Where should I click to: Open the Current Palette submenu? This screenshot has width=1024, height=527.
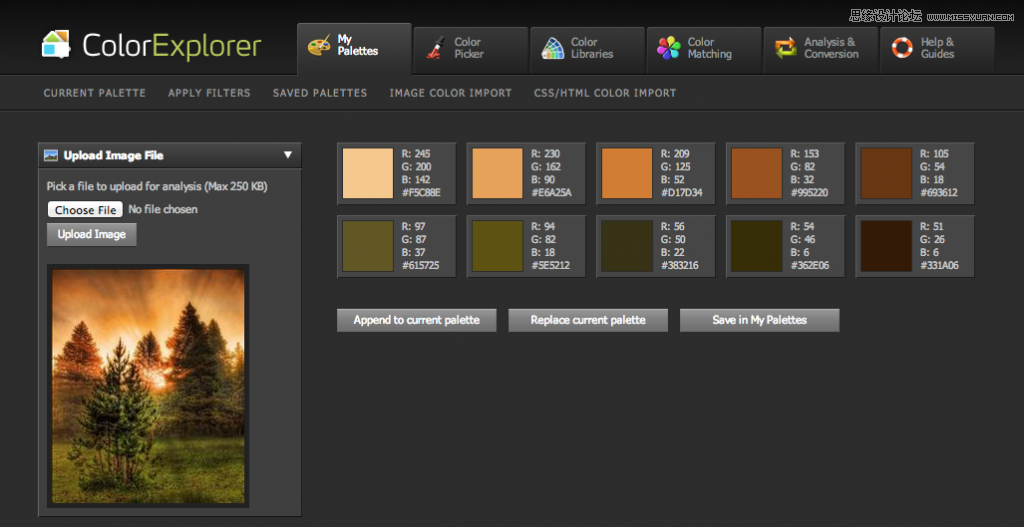[x=95, y=93]
